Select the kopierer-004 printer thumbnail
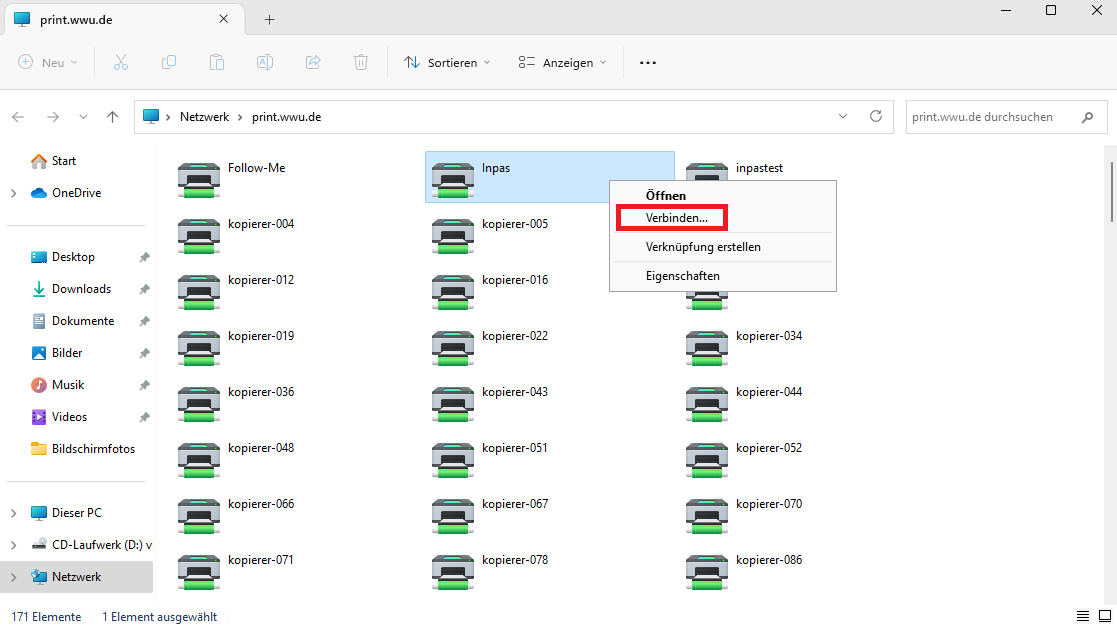1117x627 pixels. 199,237
